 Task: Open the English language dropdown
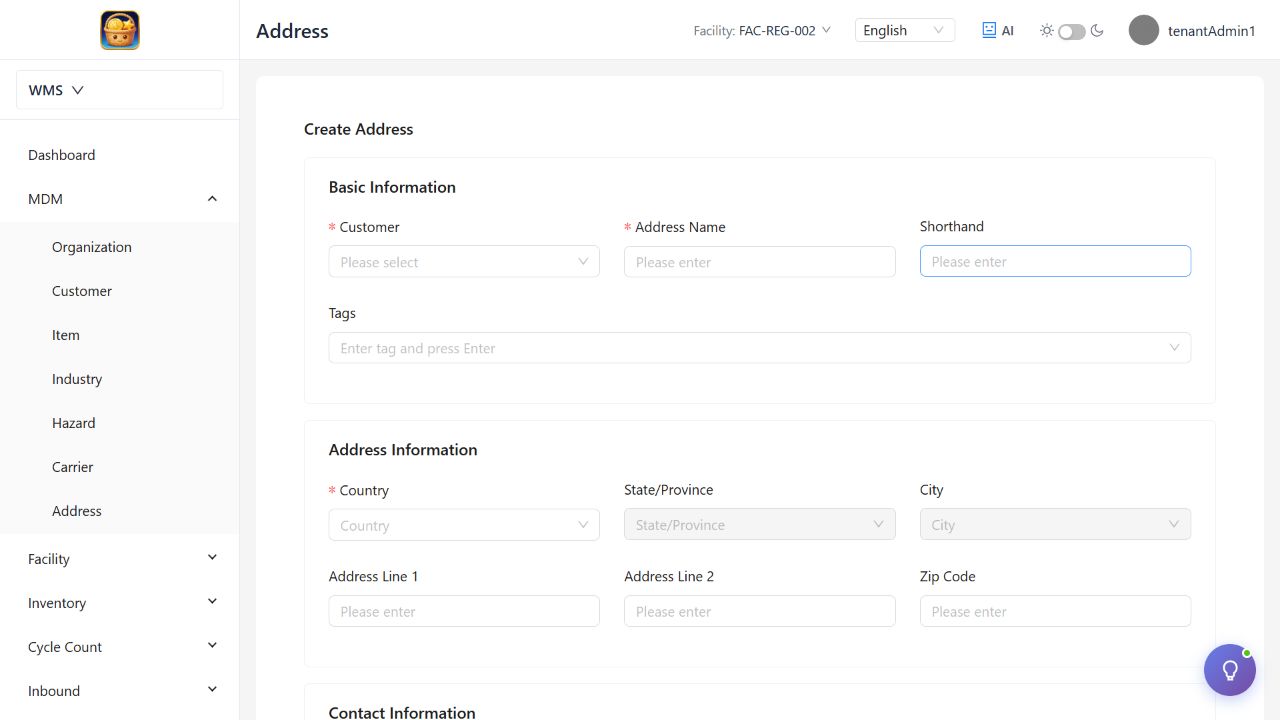(x=905, y=30)
